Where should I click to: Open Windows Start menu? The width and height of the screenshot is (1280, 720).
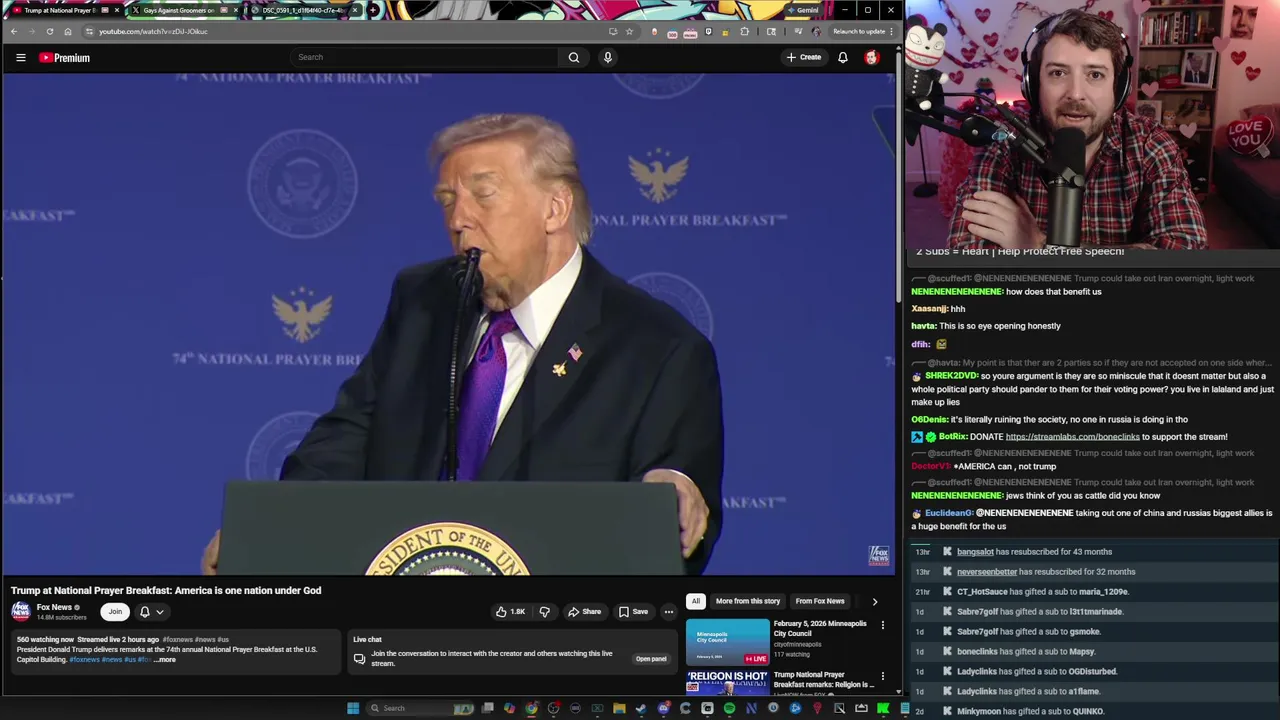tap(352, 708)
